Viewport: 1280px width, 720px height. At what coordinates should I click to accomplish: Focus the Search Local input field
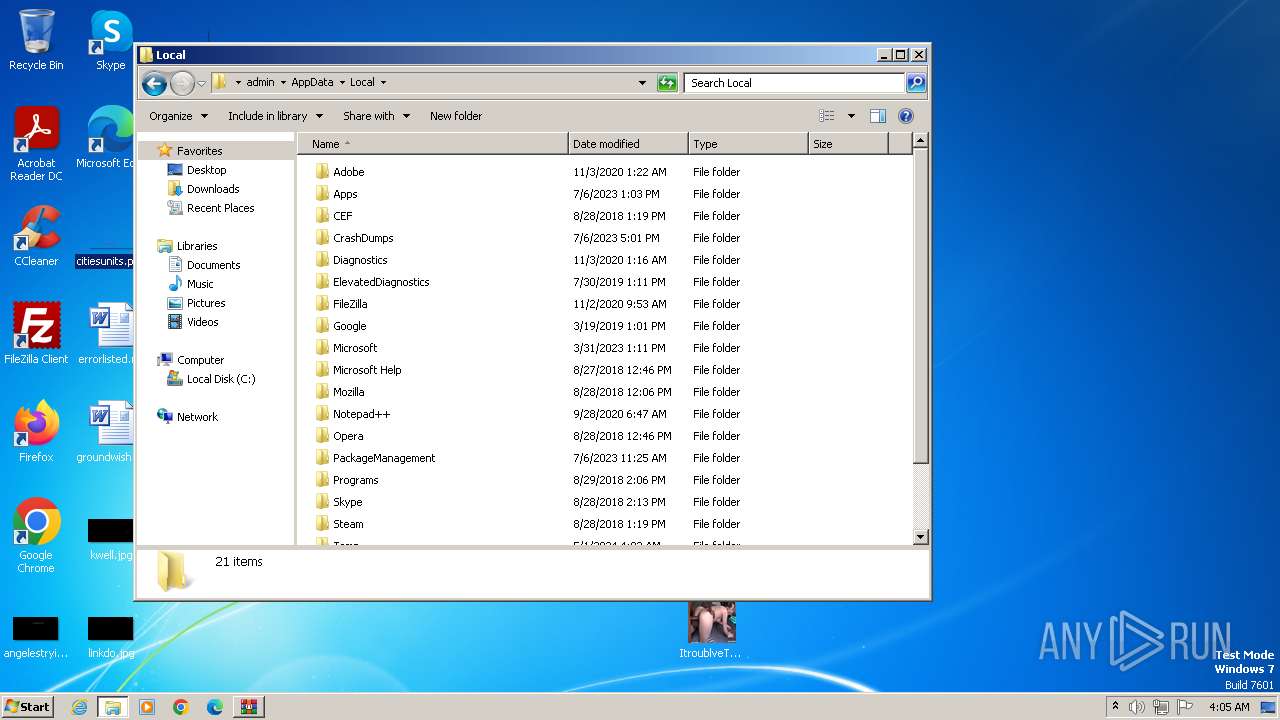(795, 83)
